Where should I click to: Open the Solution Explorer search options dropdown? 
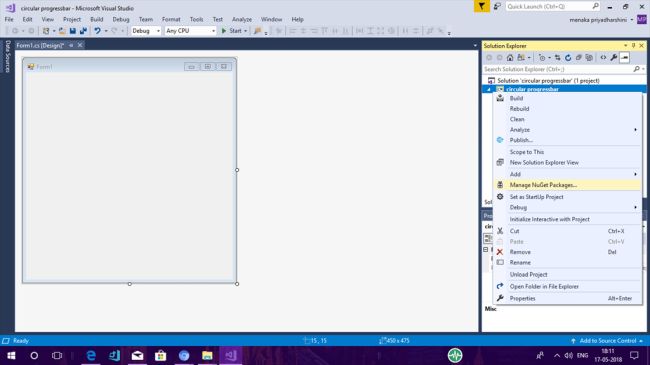(643, 69)
